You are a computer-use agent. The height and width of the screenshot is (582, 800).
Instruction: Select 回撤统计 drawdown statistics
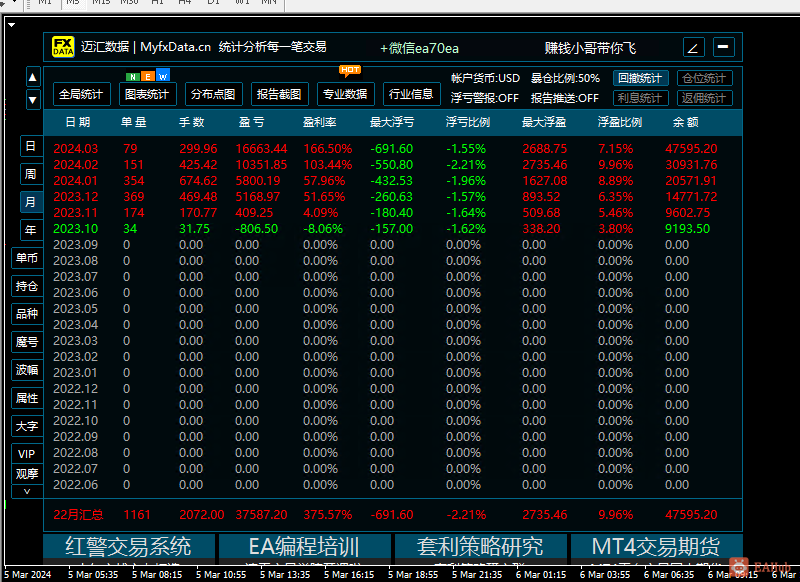tap(640, 78)
